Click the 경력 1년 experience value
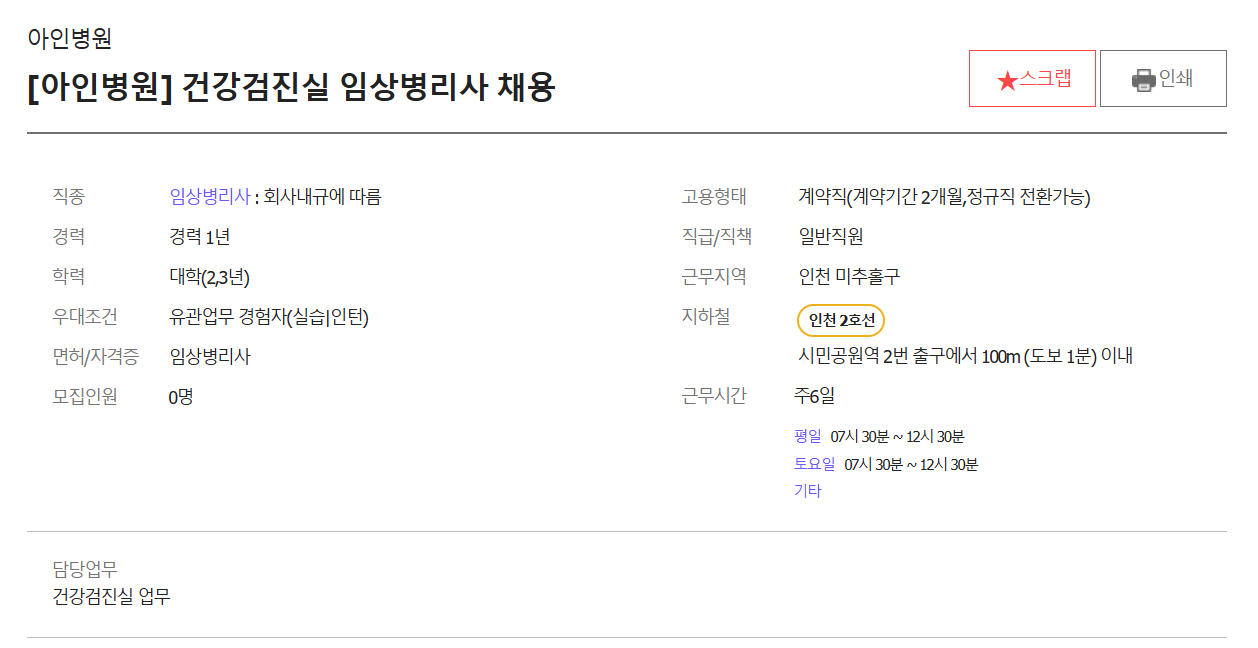Screen dimensions: 1258x648 [200, 237]
